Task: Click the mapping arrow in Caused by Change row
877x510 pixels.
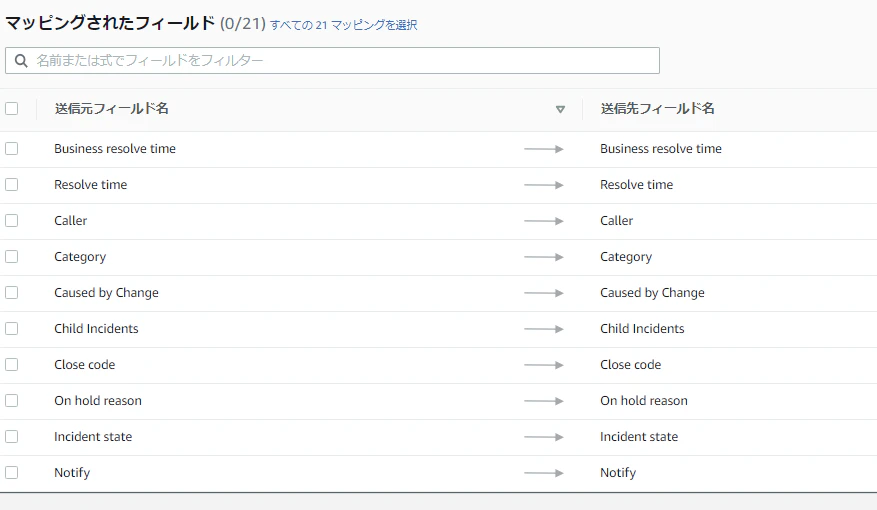Action: click(x=544, y=293)
